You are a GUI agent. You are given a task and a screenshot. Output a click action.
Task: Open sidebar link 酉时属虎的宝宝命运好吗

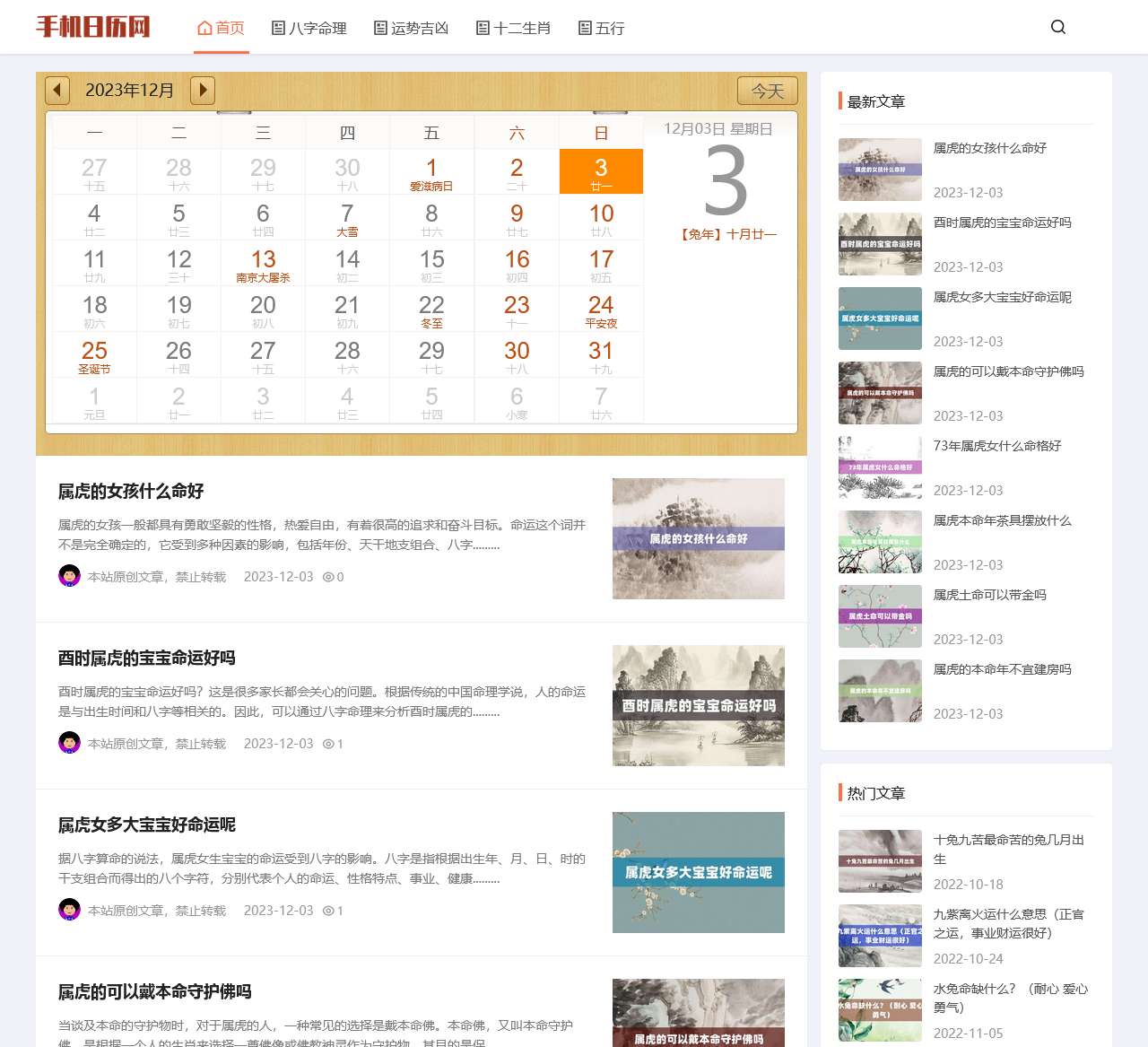click(x=1003, y=222)
